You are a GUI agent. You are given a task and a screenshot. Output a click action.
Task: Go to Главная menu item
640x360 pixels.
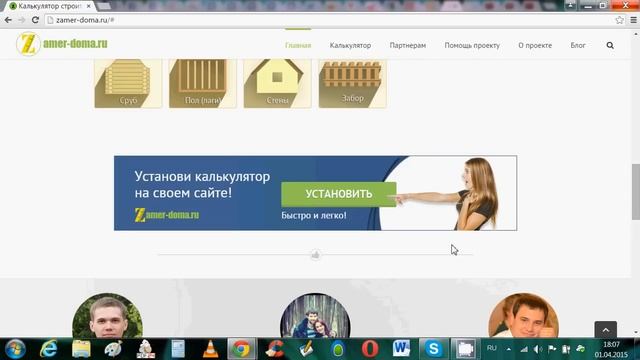[298, 45]
